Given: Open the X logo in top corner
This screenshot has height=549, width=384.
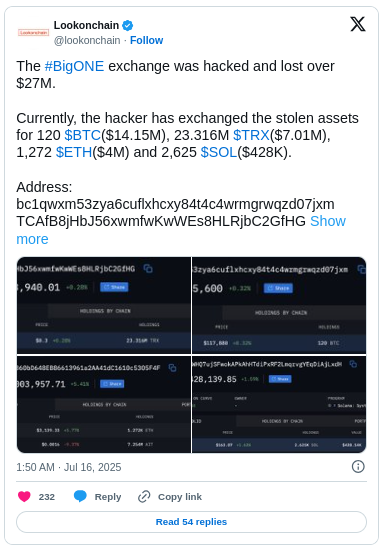Looking at the screenshot, I should click(358, 24).
